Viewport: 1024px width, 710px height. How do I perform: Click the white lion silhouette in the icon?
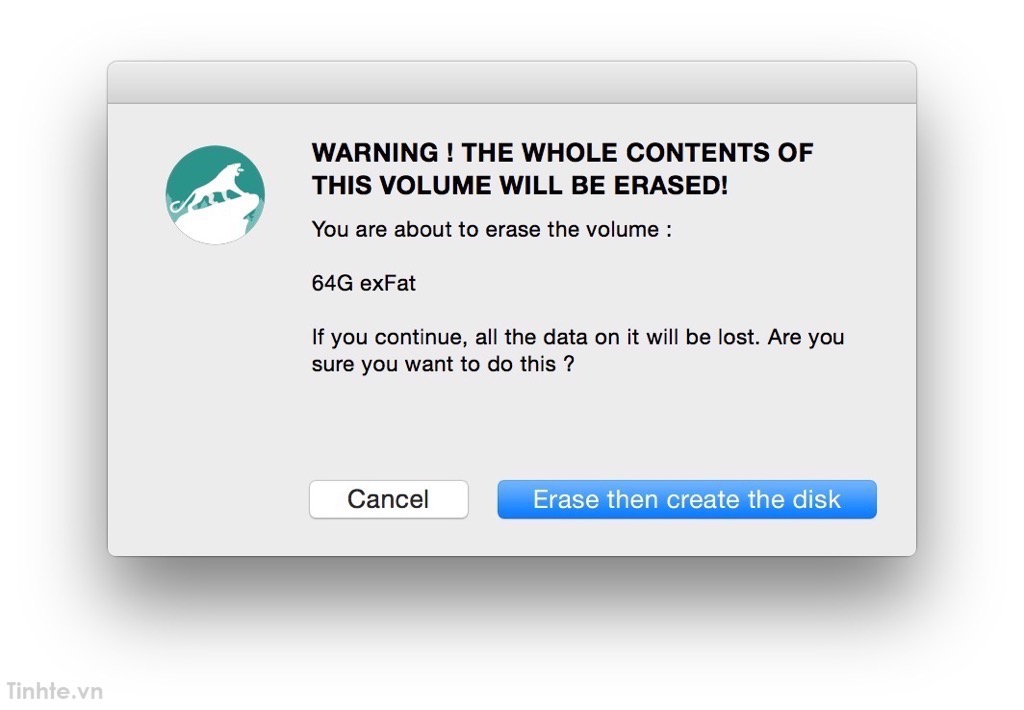pyautogui.click(x=212, y=186)
